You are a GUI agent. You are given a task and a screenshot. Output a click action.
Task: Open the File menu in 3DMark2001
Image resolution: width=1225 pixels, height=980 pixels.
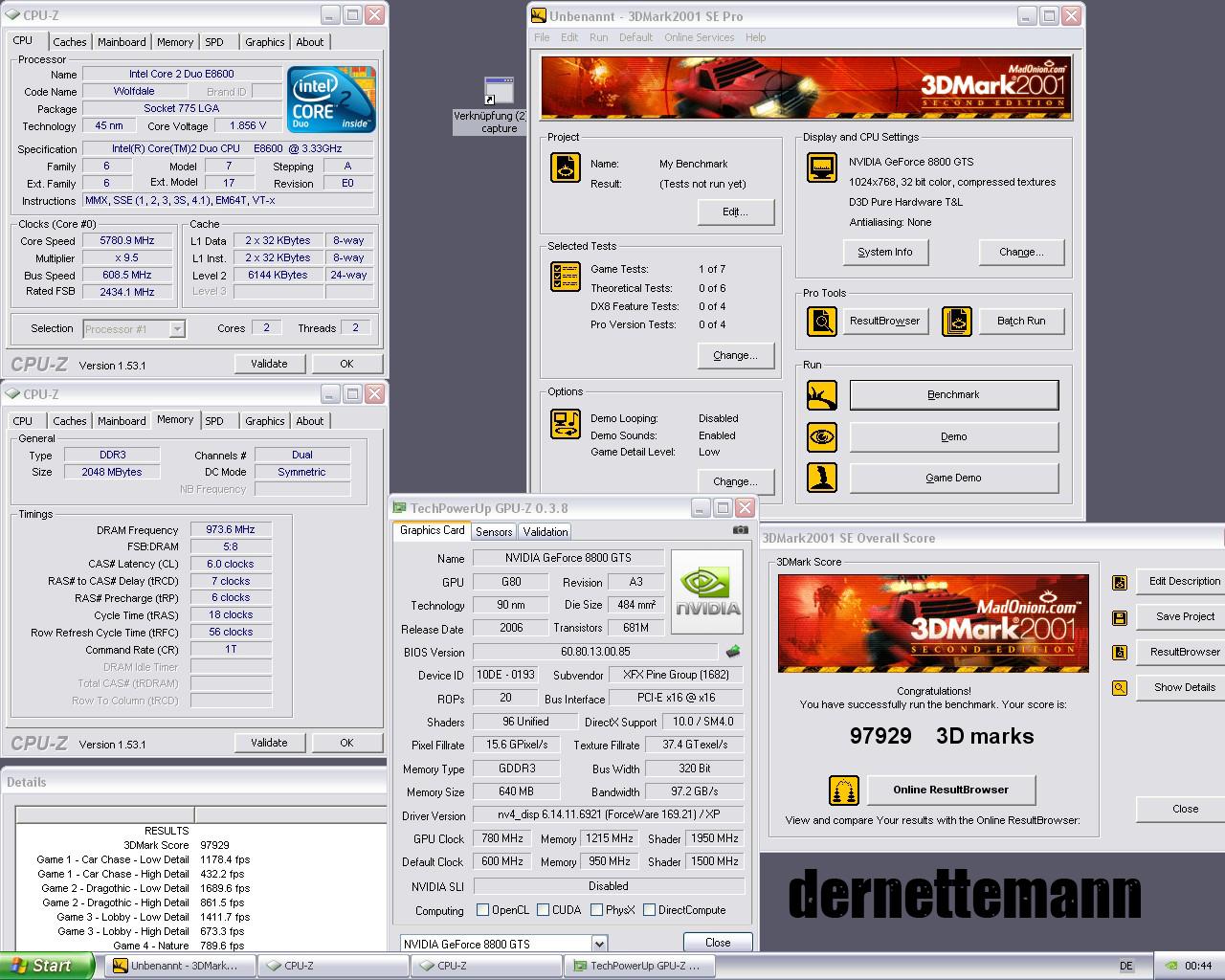(542, 37)
